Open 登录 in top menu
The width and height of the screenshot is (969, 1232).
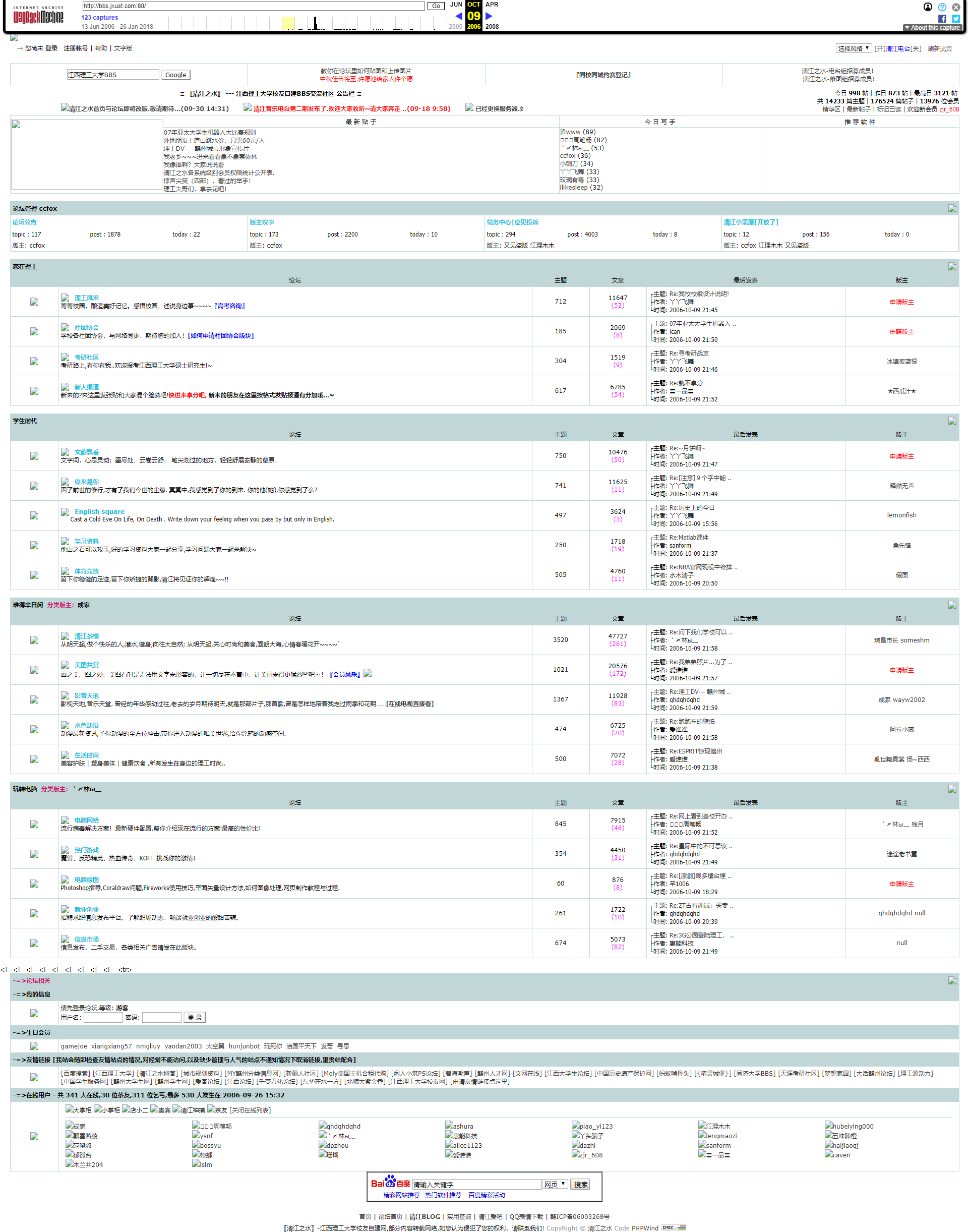click(x=51, y=48)
